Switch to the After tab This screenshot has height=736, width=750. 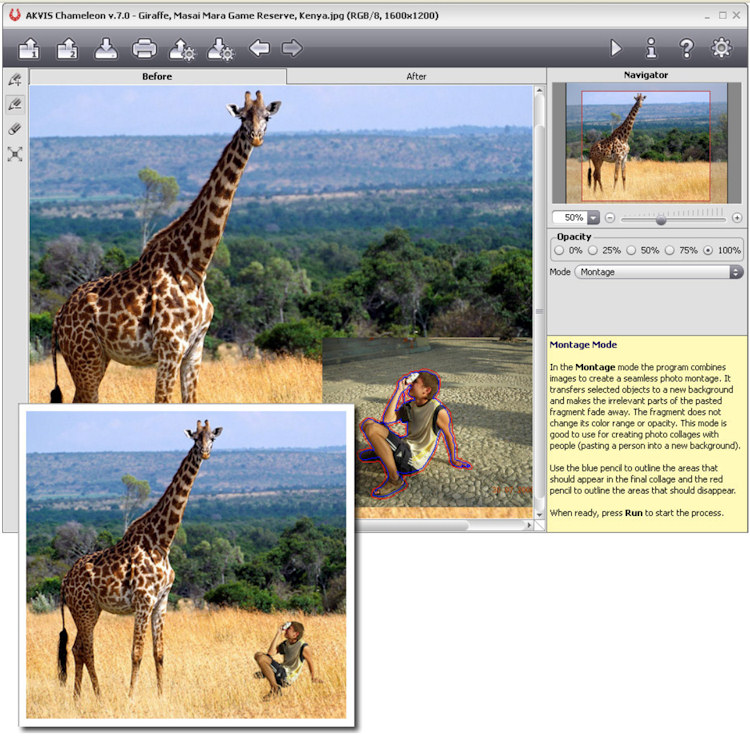[416, 76]
